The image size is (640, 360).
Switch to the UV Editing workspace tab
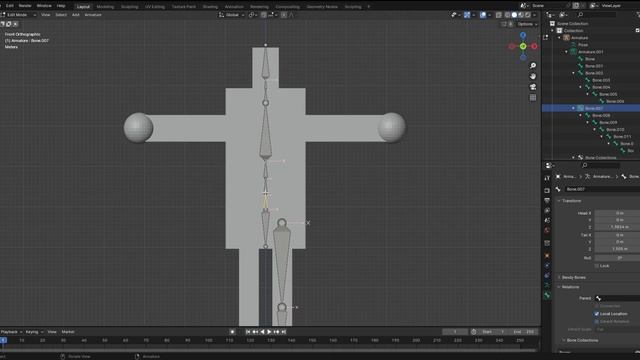click(155, 7)
